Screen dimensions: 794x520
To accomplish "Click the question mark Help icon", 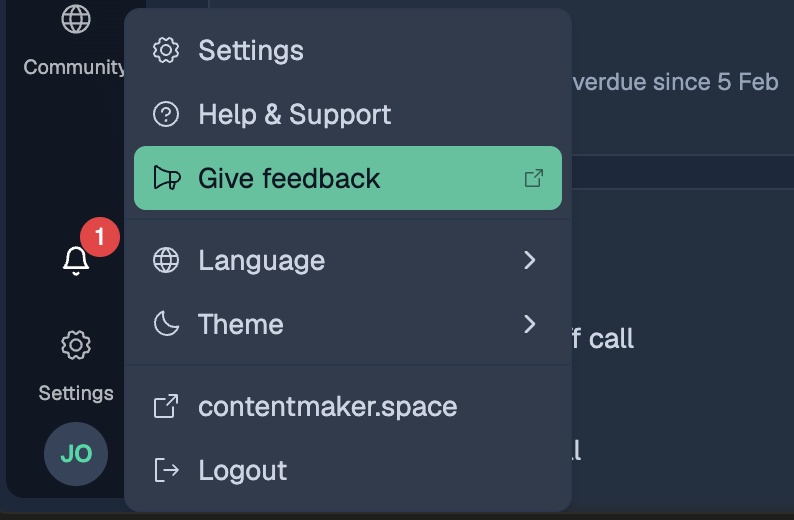I will point(166,114).
